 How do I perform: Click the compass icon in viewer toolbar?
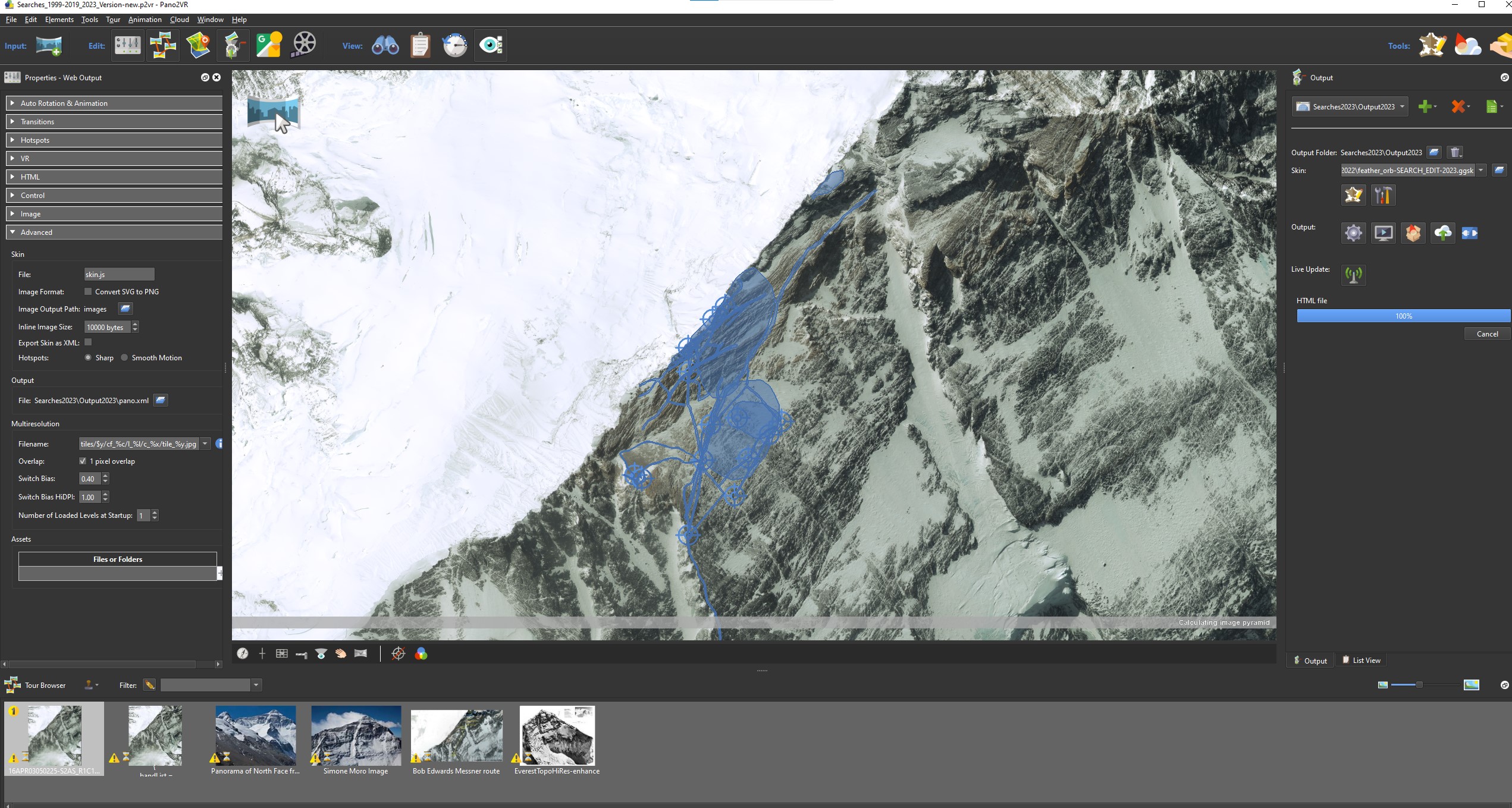243,653
